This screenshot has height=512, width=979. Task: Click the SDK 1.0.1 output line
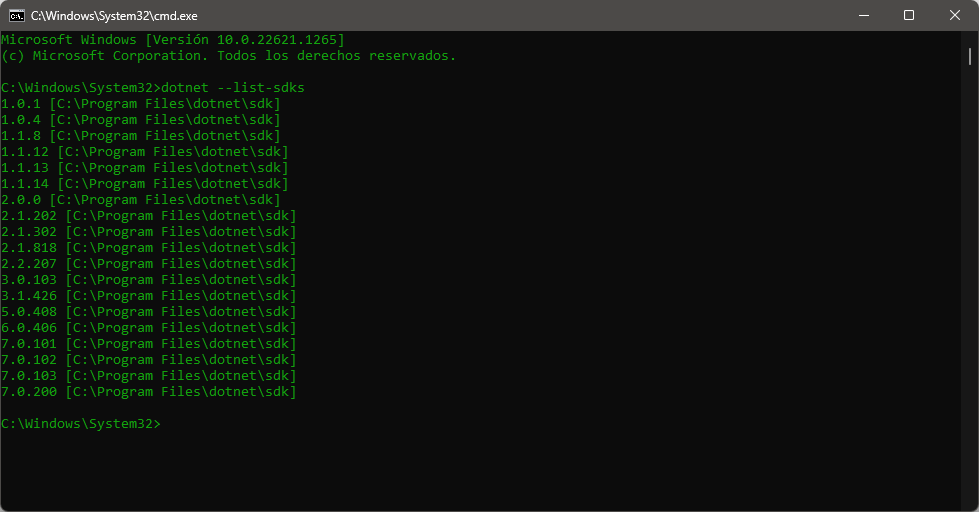point(141,104)
